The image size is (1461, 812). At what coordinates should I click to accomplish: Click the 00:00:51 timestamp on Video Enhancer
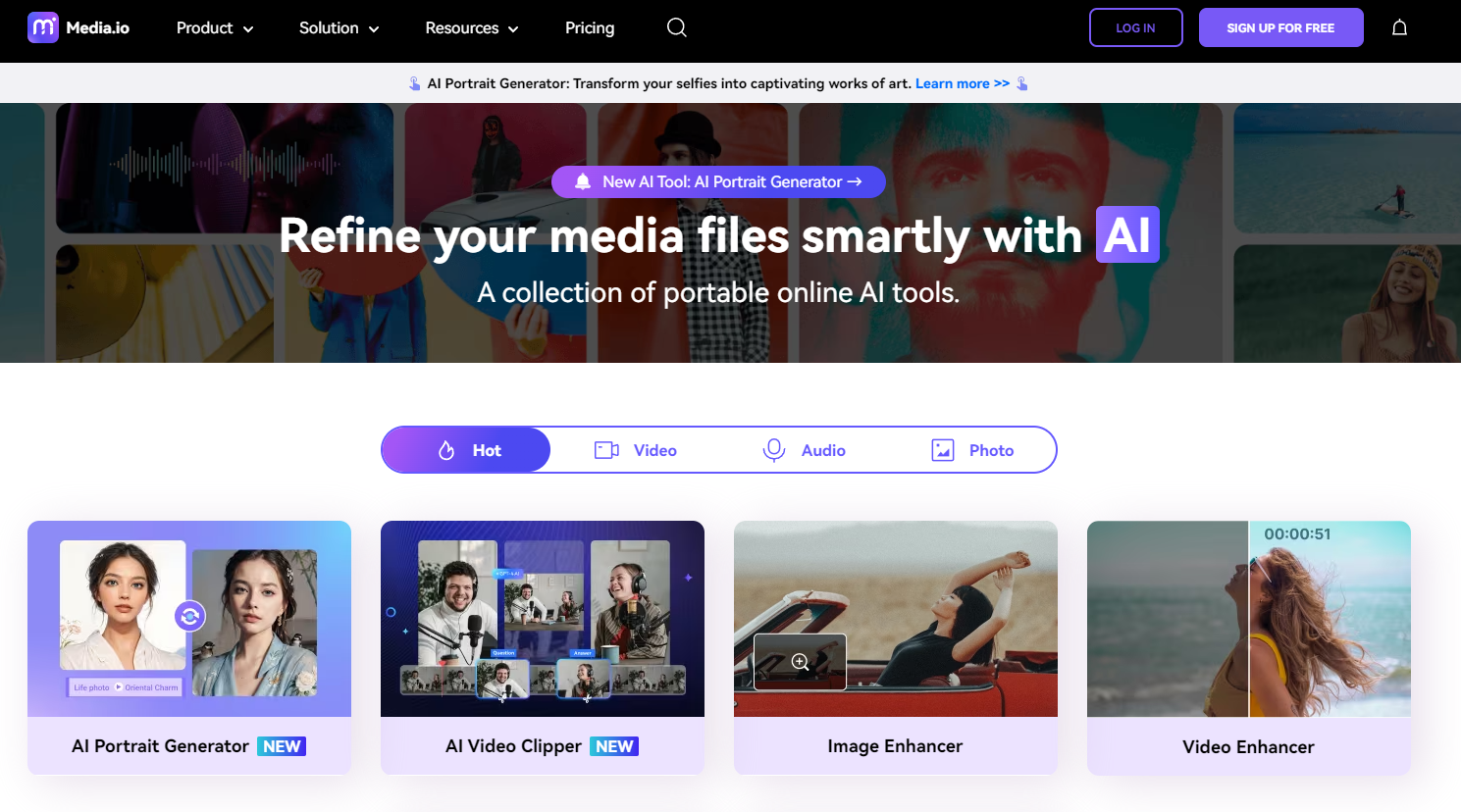tap(1297, 533)
